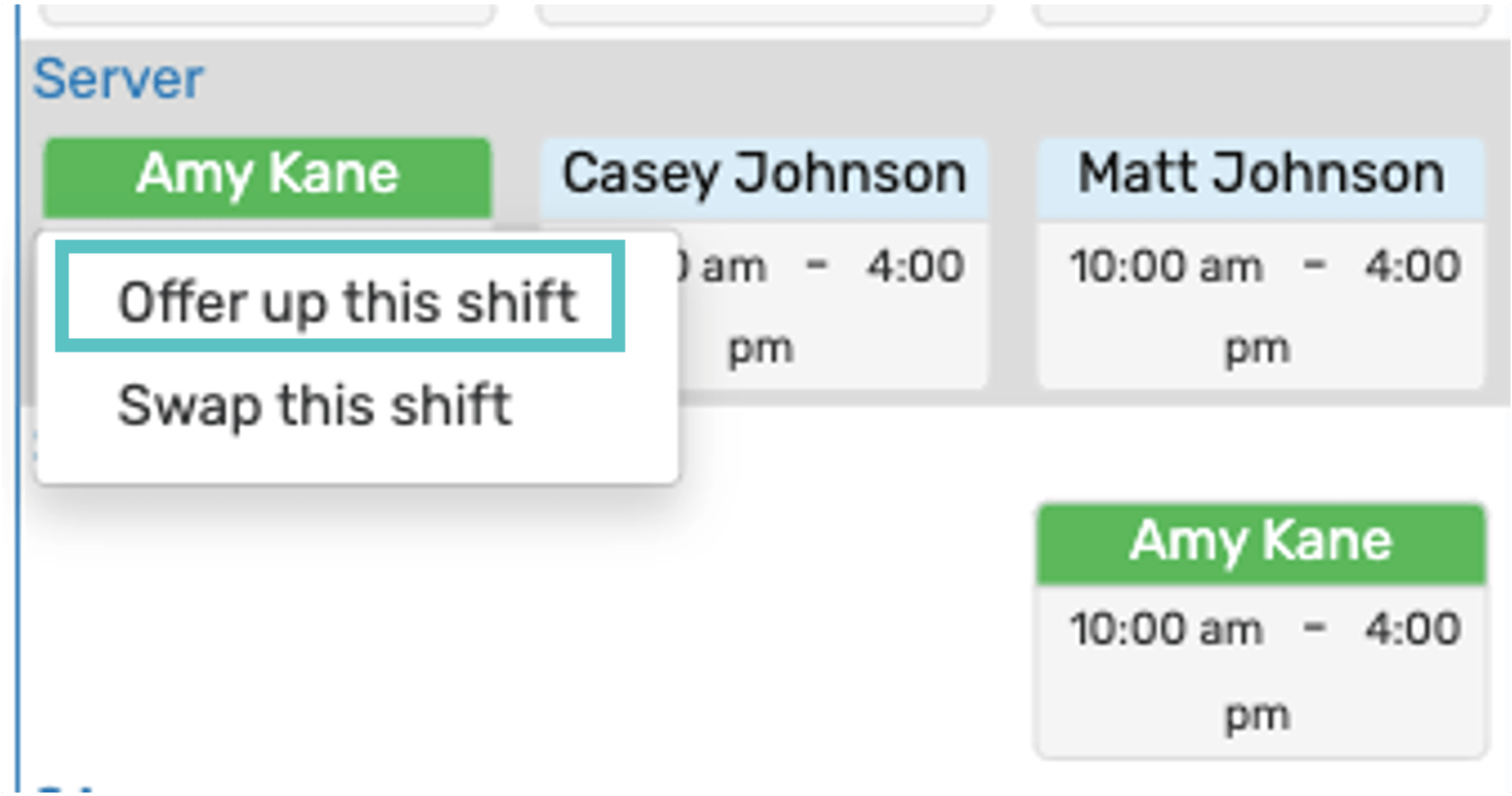This screenshot has height=796, width=1512.
Task: Choose 'Swap this shift' from the context menu
Action: [x=313, y=405]
